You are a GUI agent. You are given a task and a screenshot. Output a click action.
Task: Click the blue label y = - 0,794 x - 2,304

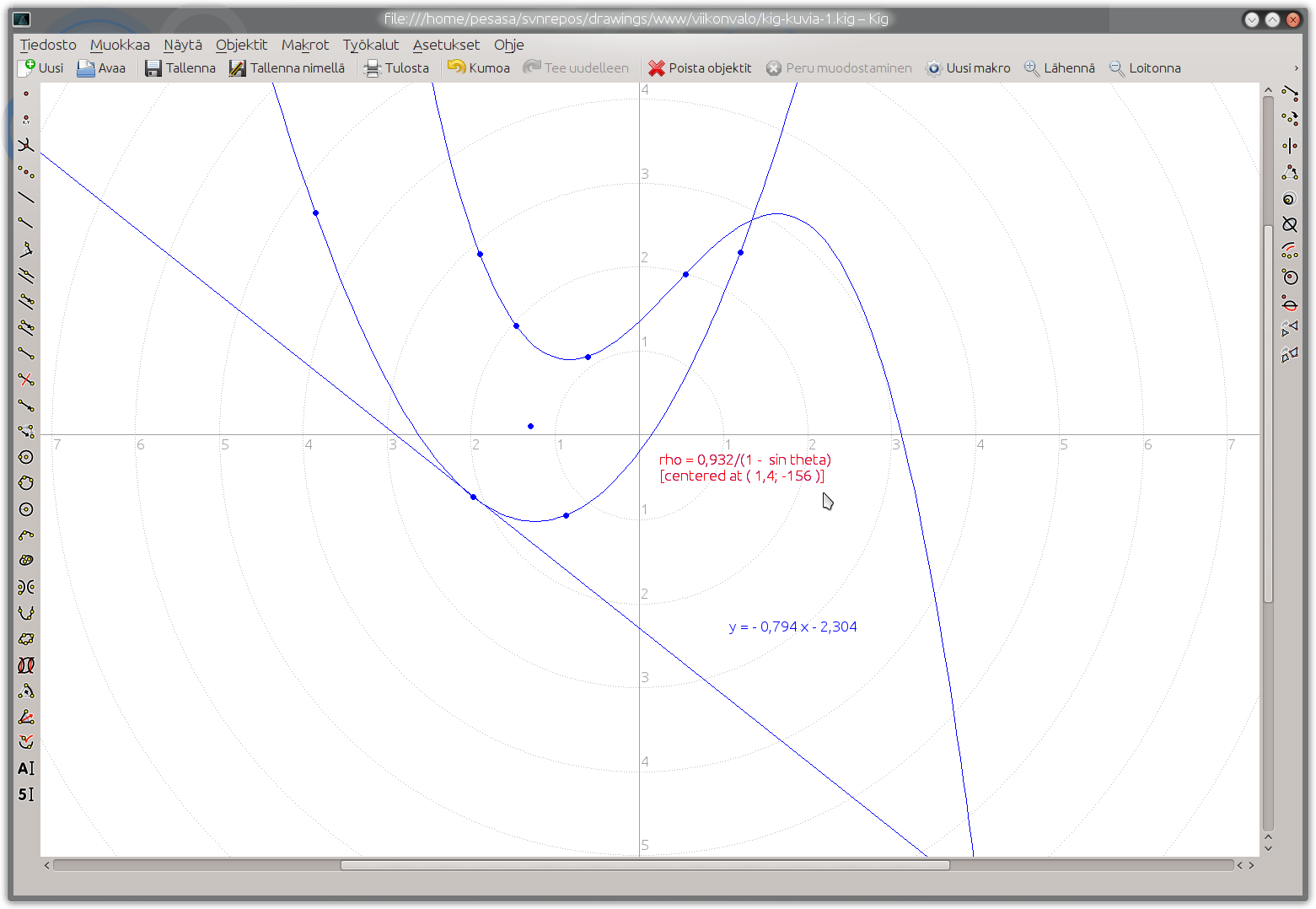point(792,627)
